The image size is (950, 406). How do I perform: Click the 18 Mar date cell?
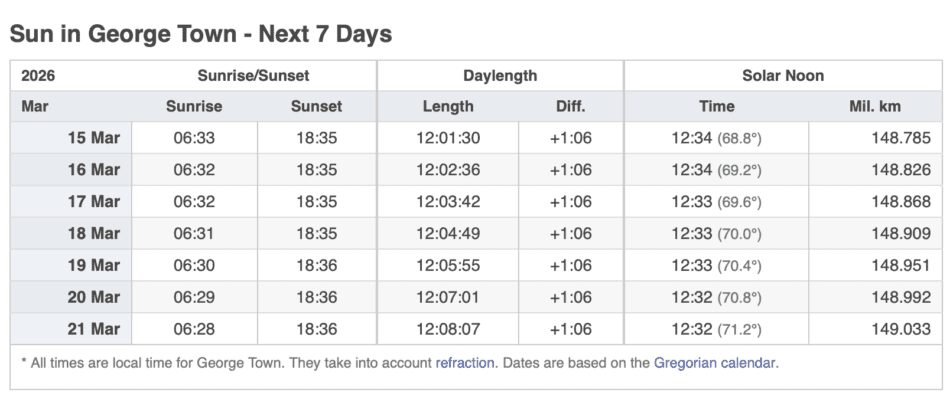(93, 234)
